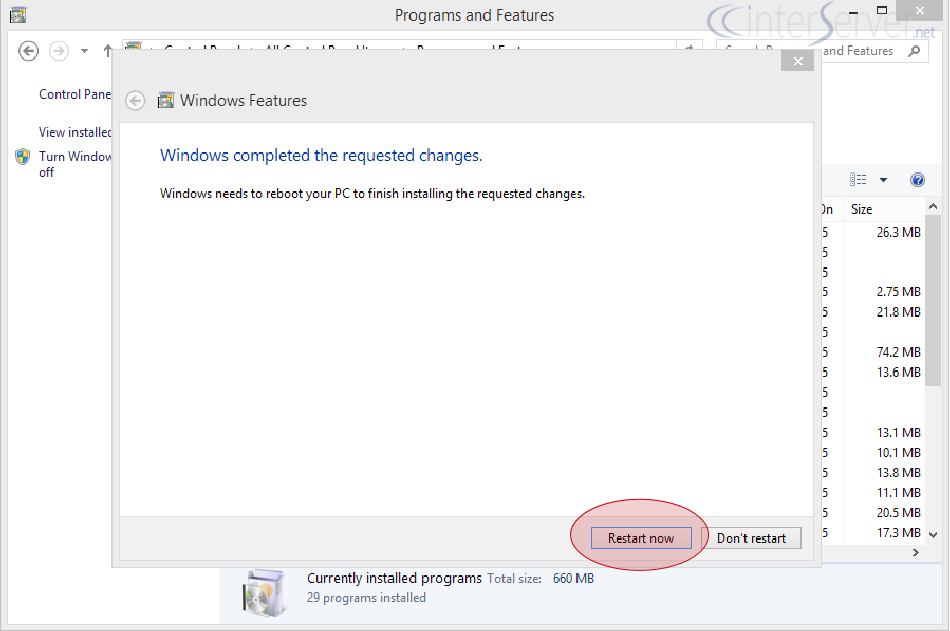Click the 29 programs installed text
This screenshot has height=631, width=950.
[366, 598]
